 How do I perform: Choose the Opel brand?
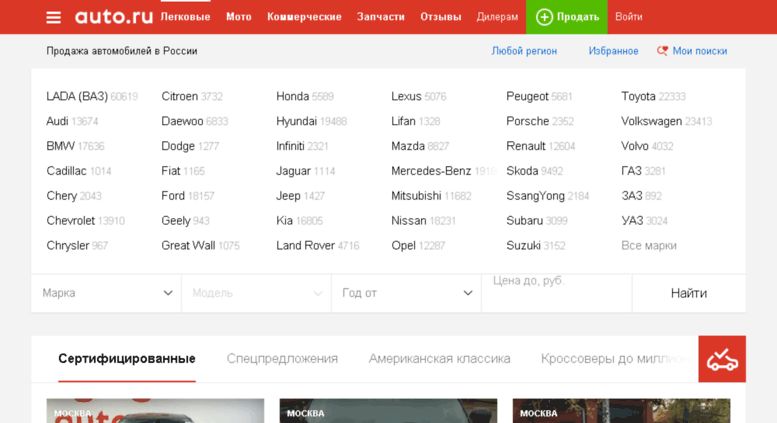click(403, 246)
